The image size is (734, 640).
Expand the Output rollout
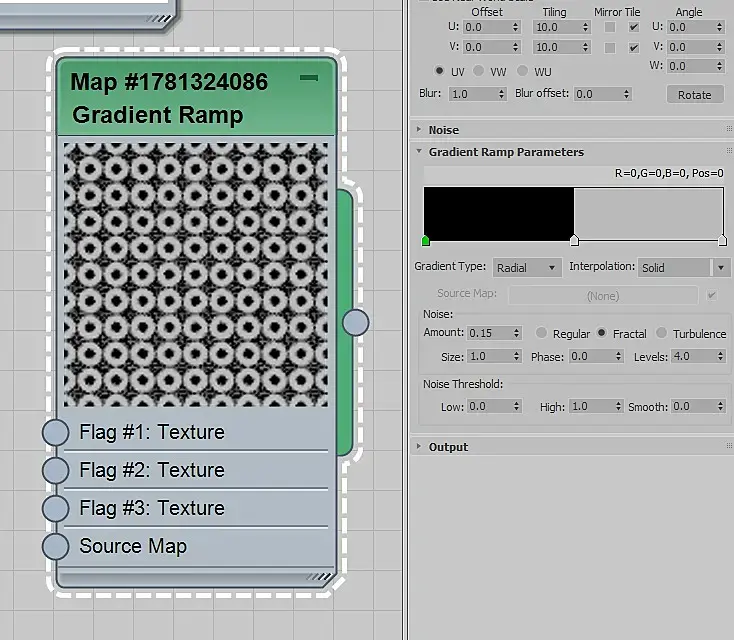pyautogui.click(x=419, y=446)
